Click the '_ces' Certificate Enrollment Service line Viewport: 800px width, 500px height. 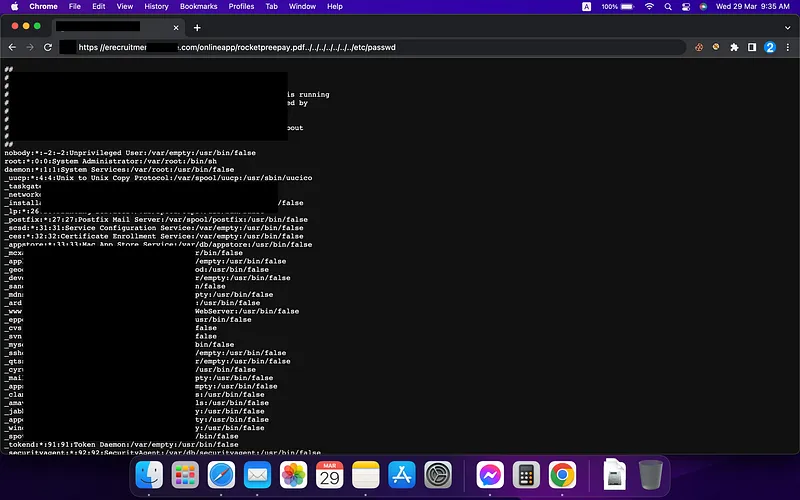point(154,236)
